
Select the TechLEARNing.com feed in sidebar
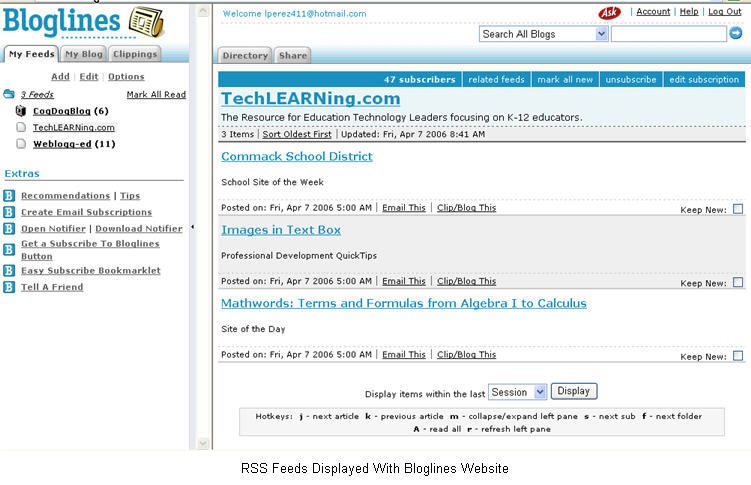tap(73, 127)
